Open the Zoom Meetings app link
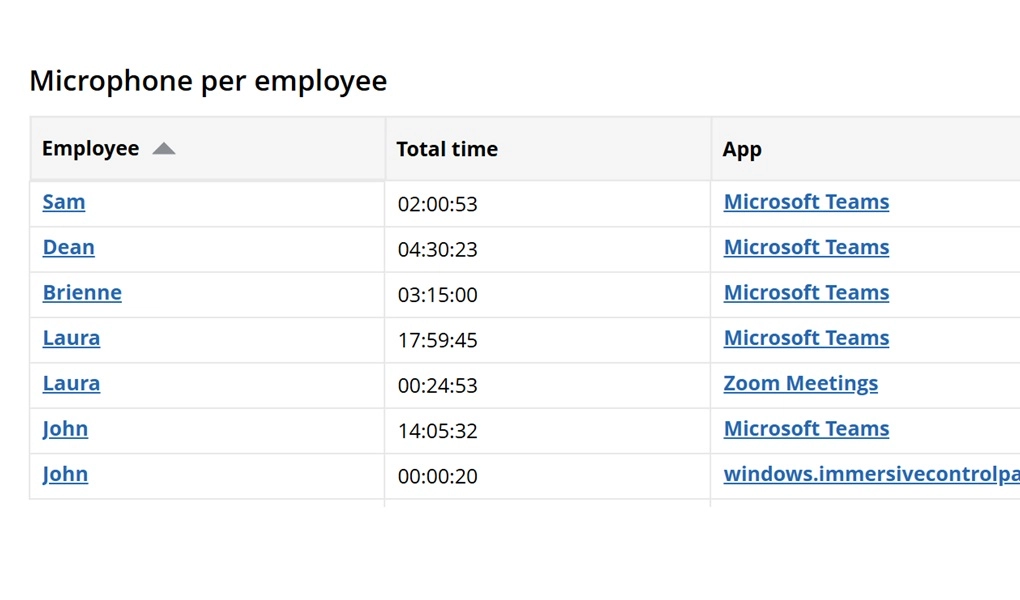Screen dimensions: 1020x600 800,383
